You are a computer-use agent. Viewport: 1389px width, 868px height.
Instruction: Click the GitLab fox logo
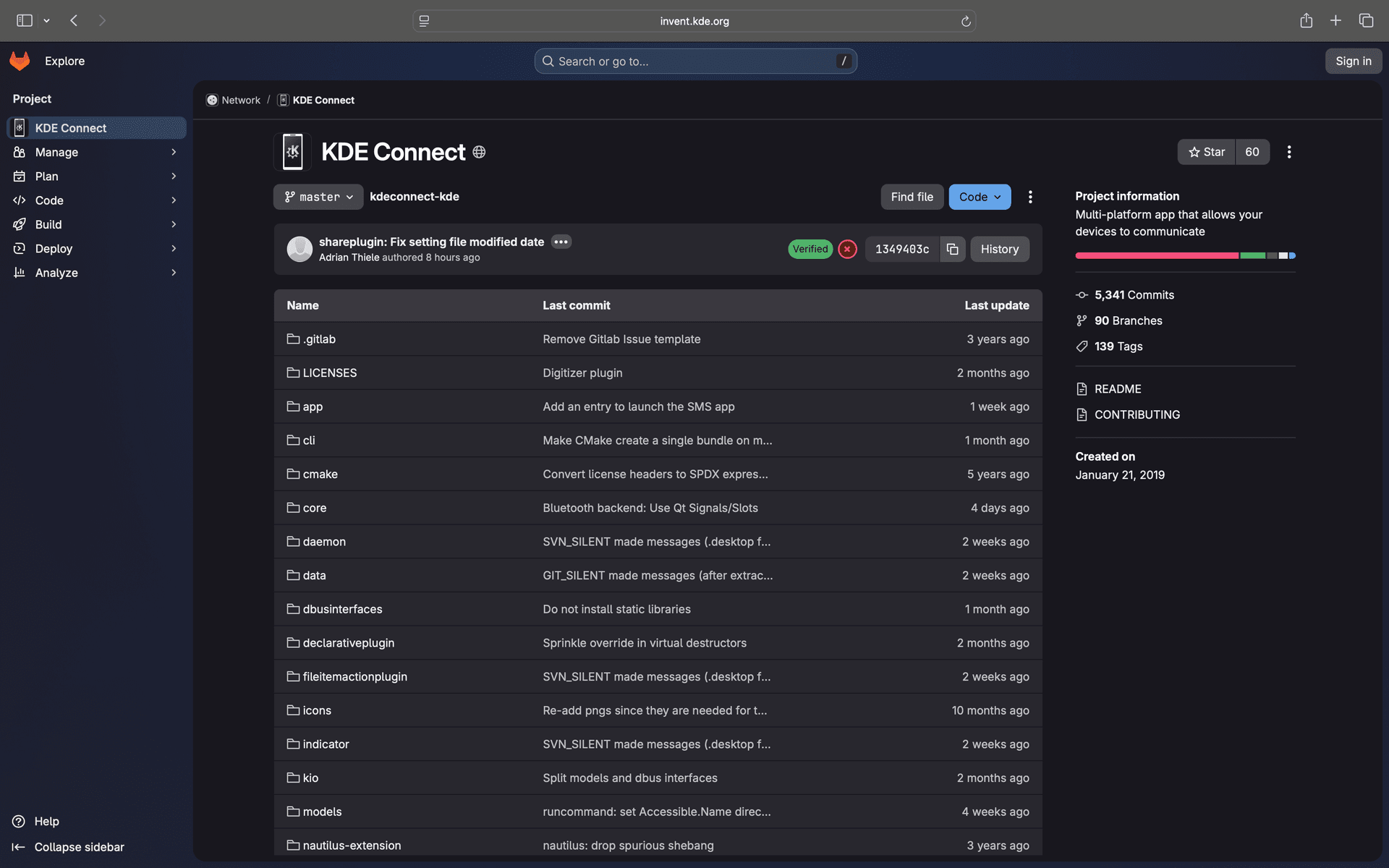[x=20, y=61]
